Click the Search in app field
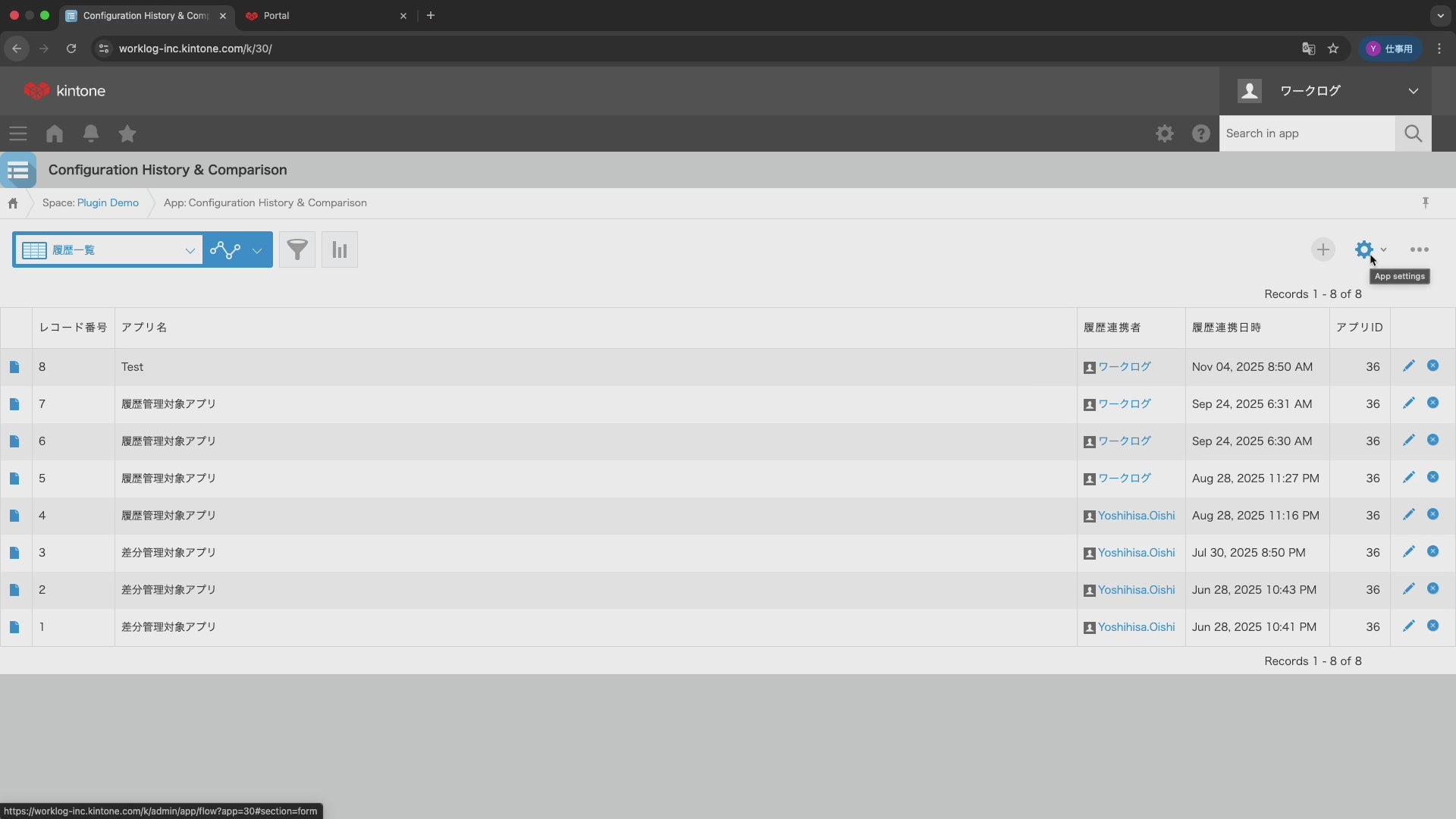Image resolution: width=1456 pixels, height=819 pixels. (1306, 133)
